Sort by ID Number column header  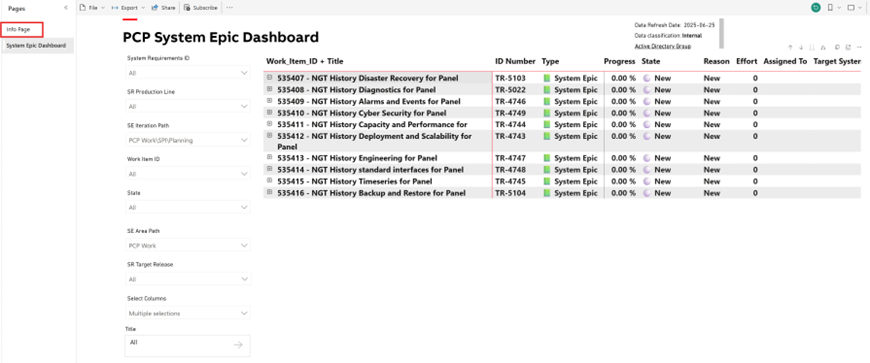[515, 61]
